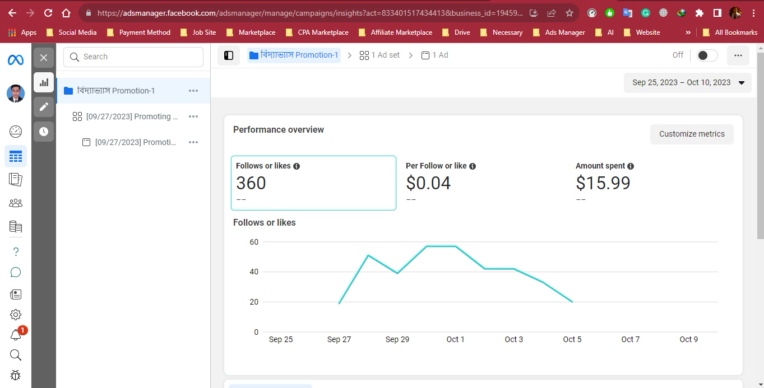Go to the 1 Ad set breadcrumb

point(380,55)
